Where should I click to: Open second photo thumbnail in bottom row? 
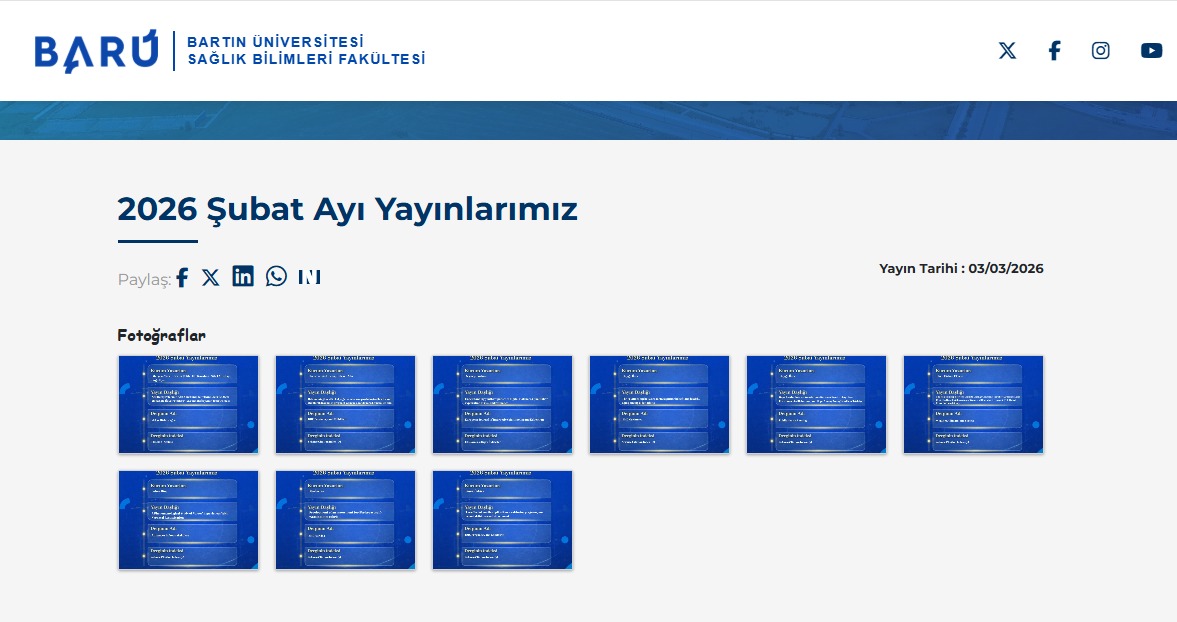coord(345,520)
